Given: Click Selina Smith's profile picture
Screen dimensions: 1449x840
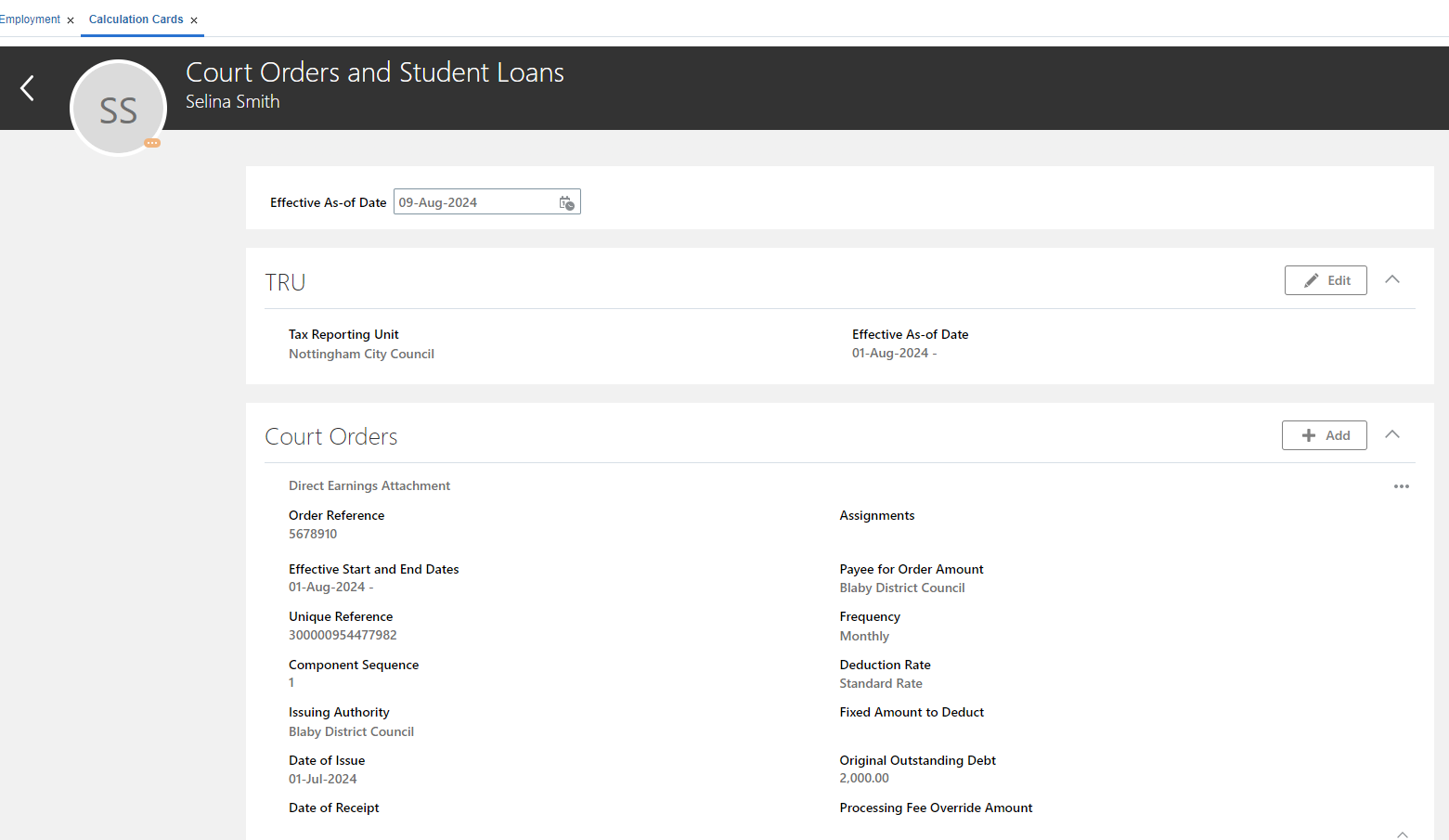Looking at the screenshot, I should click(118, 107).
